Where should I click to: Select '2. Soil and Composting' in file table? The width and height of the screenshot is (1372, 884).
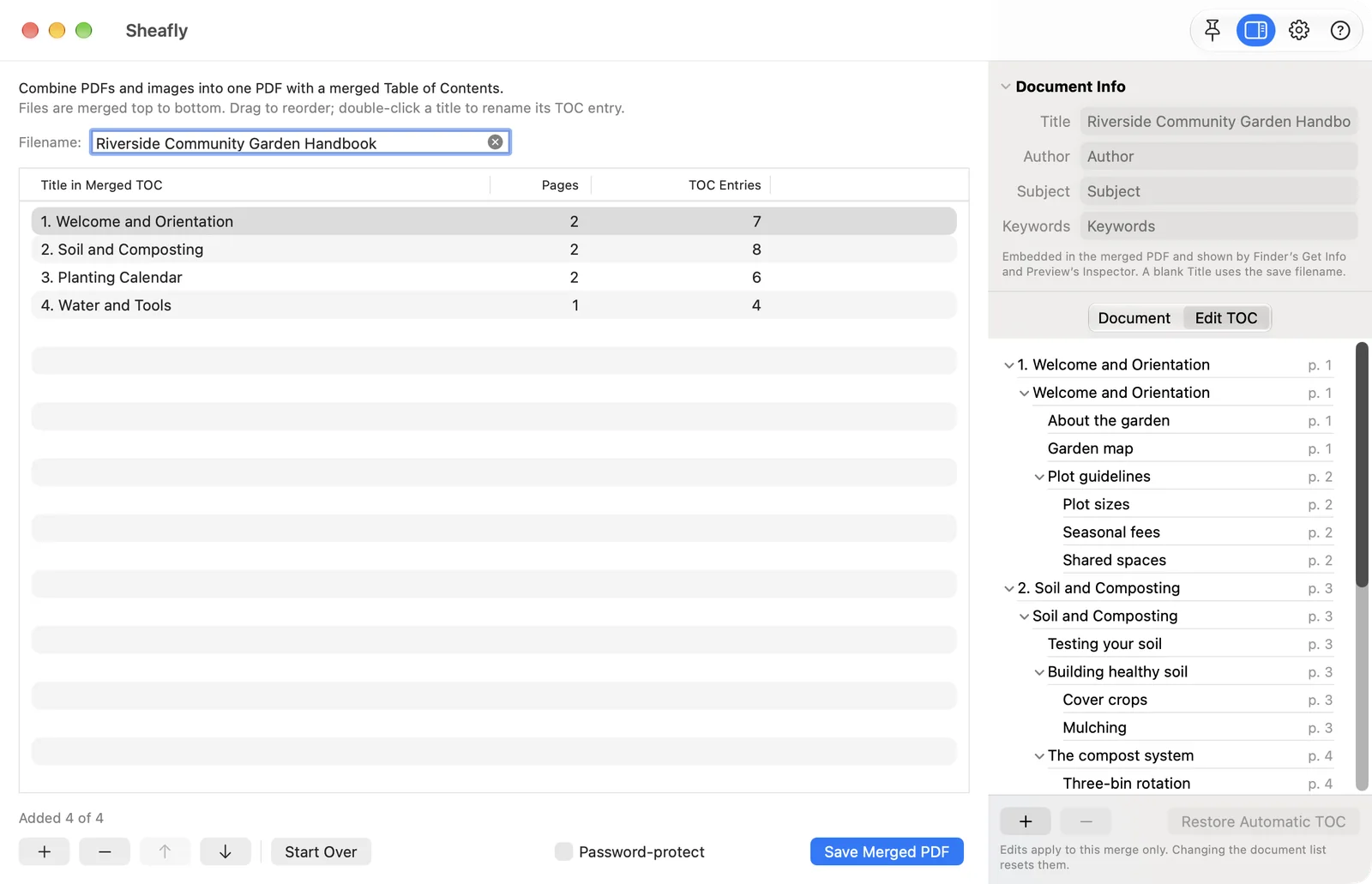[494, 250]
